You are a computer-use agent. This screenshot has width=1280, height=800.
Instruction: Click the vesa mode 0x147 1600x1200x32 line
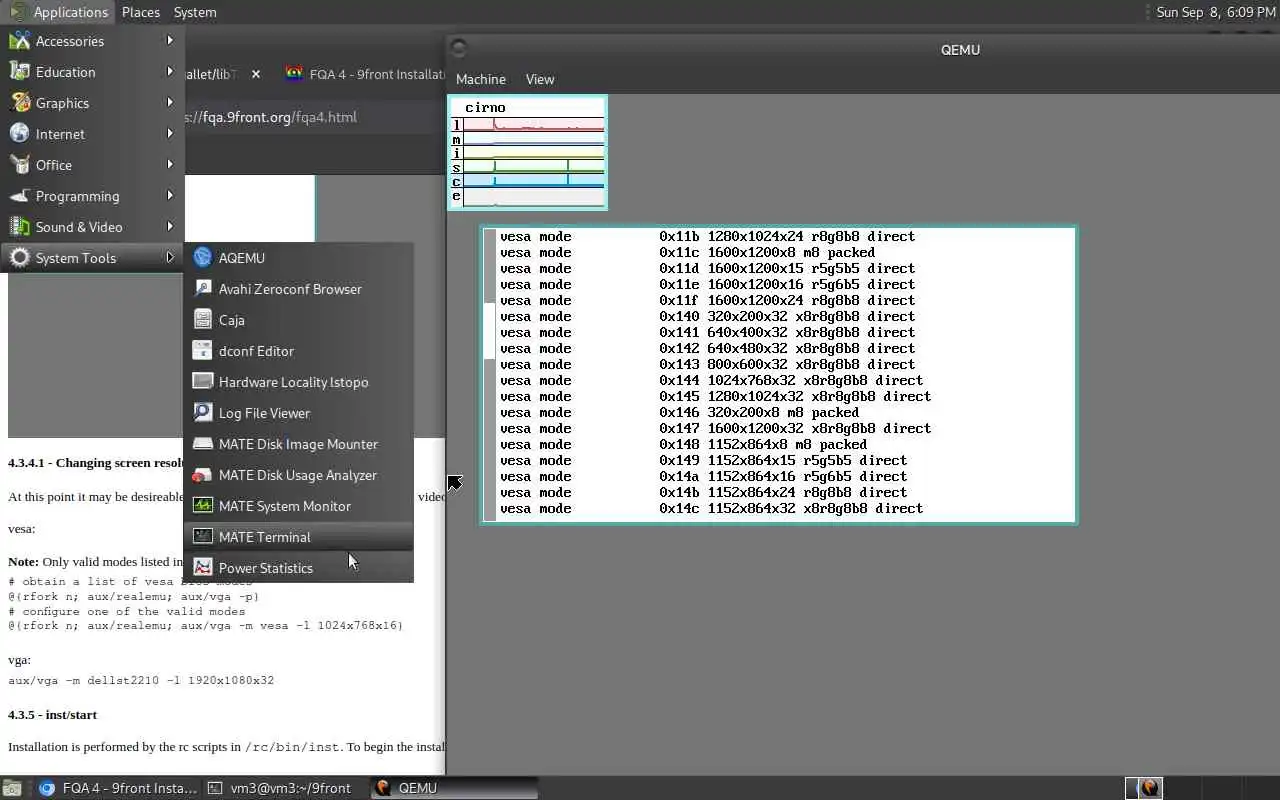[x=715, y=428]
